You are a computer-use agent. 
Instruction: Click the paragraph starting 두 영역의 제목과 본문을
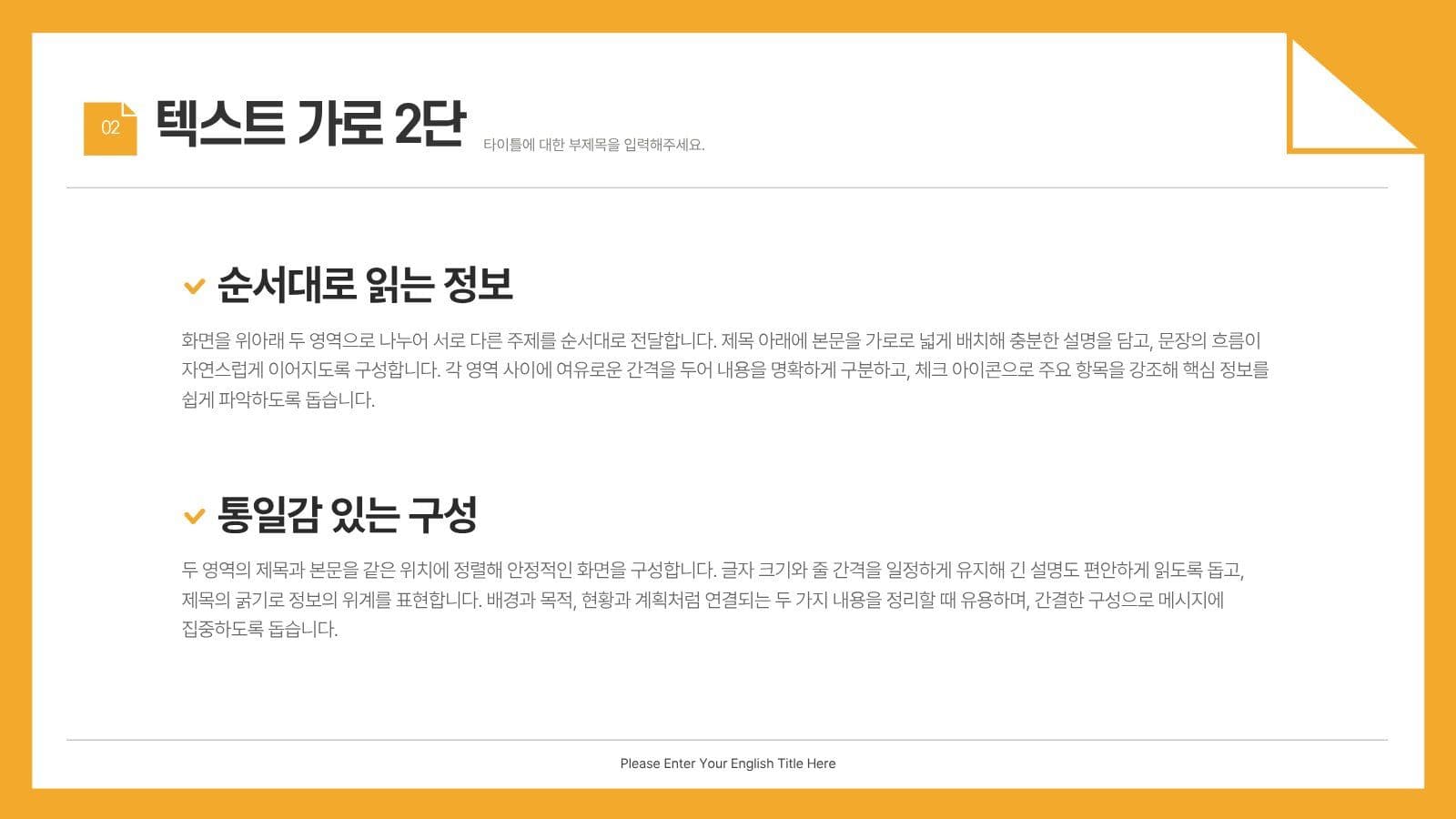pos(713,600)
